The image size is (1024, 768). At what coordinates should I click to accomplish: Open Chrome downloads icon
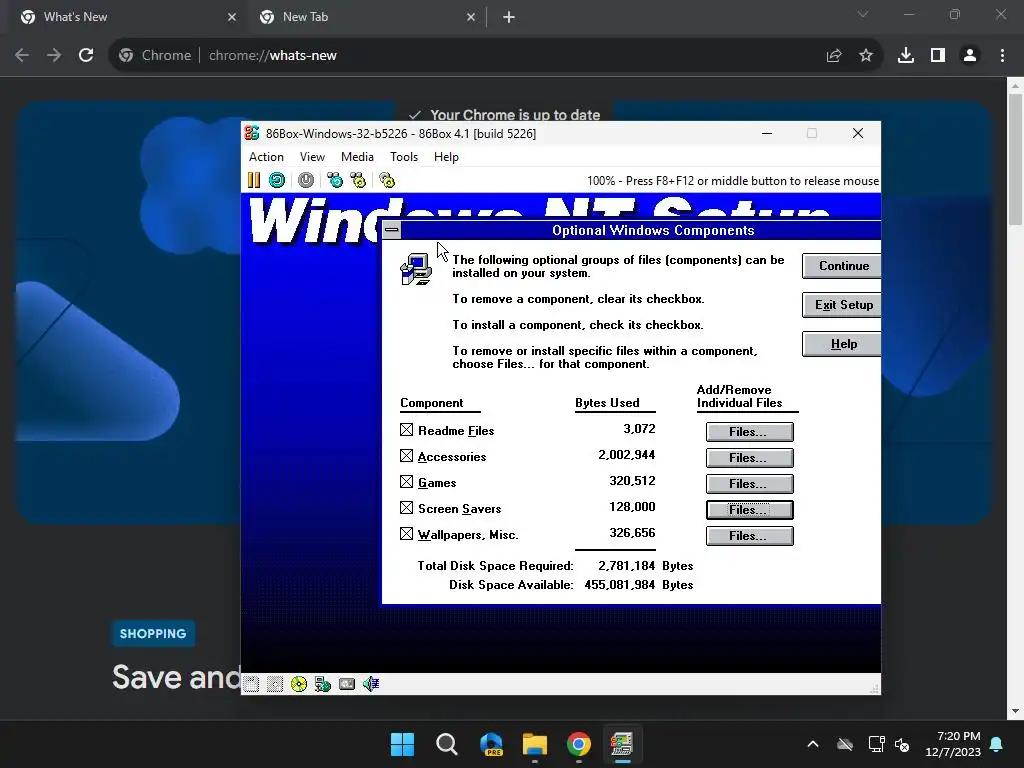[x=906, y=56]
